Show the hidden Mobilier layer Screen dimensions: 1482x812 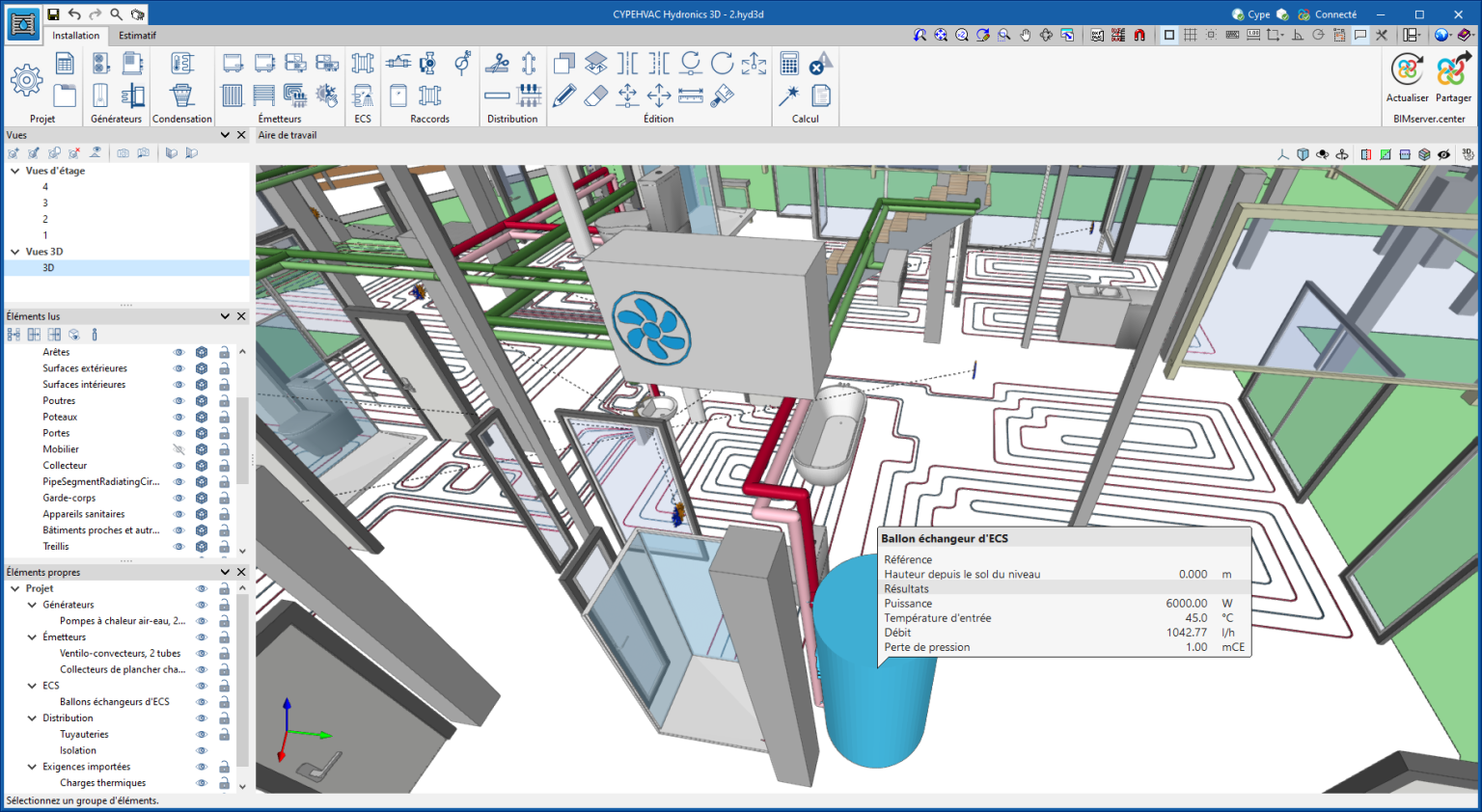coord(178,449)
